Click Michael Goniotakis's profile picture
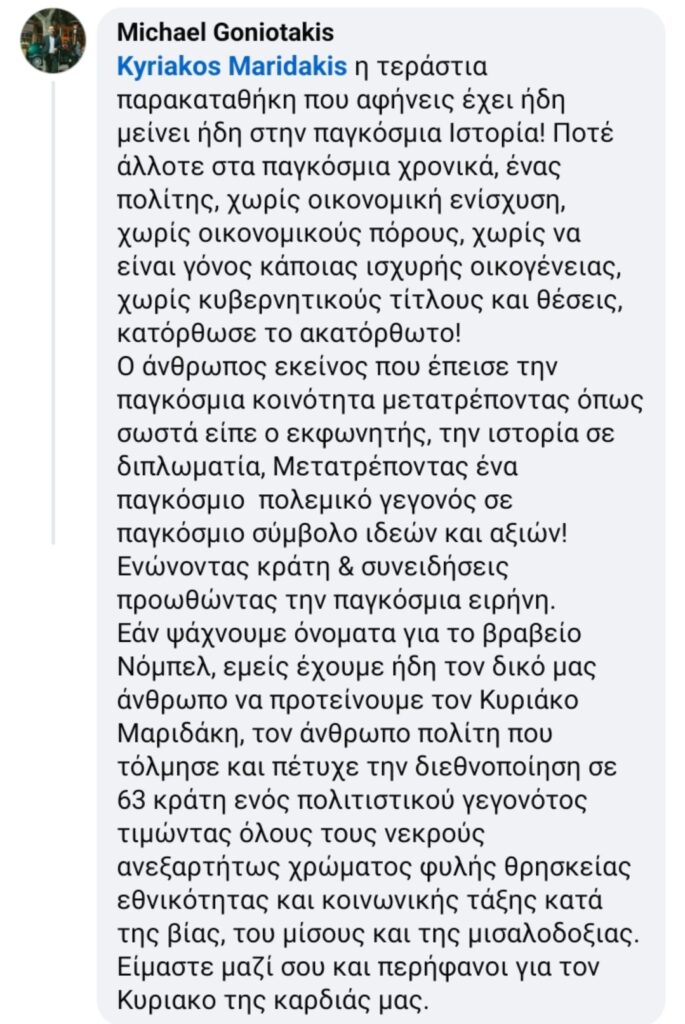Screen dimensions: 685x1024 coord(54,41)
